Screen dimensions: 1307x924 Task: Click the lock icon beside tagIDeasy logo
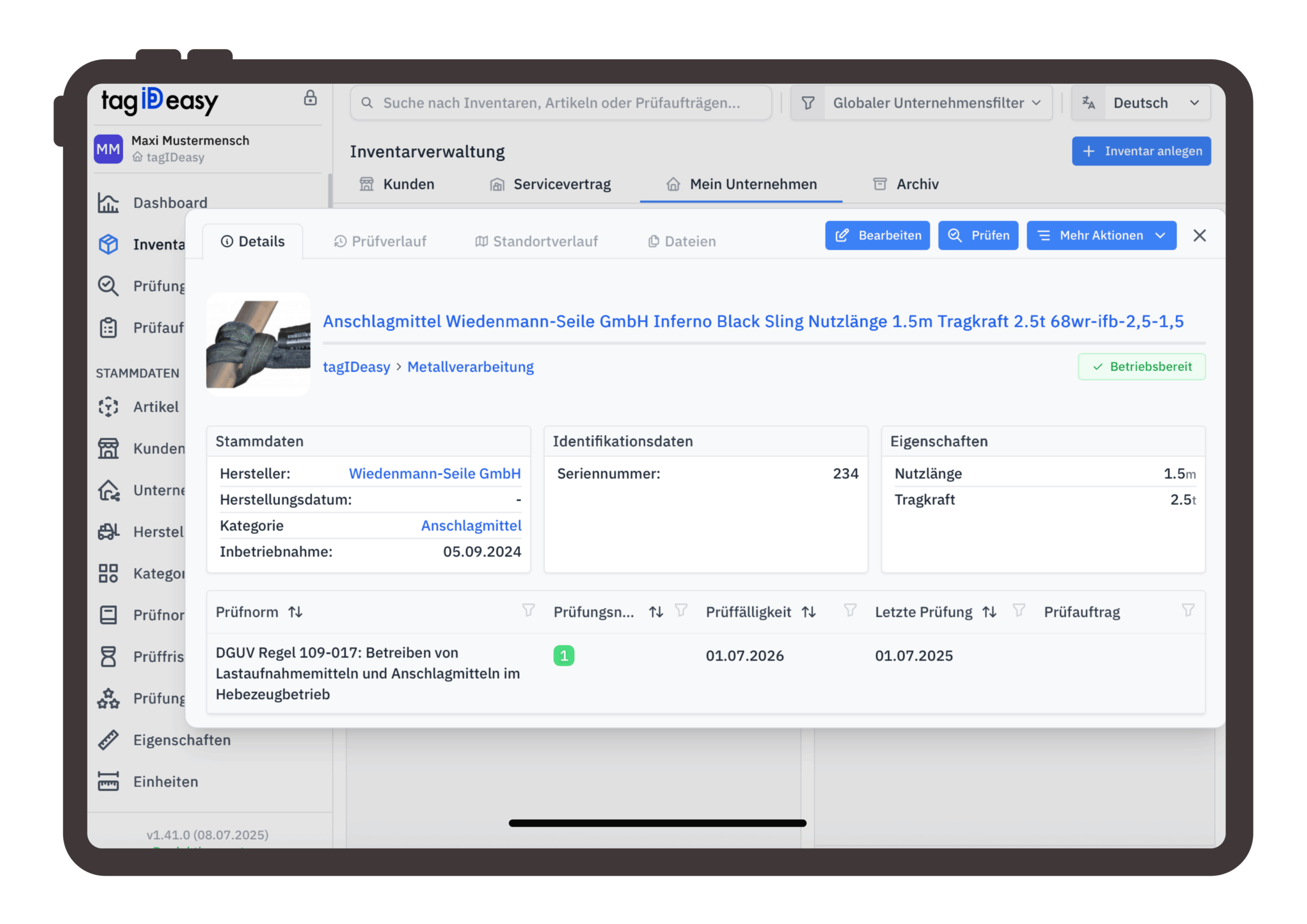click(310, 98)
